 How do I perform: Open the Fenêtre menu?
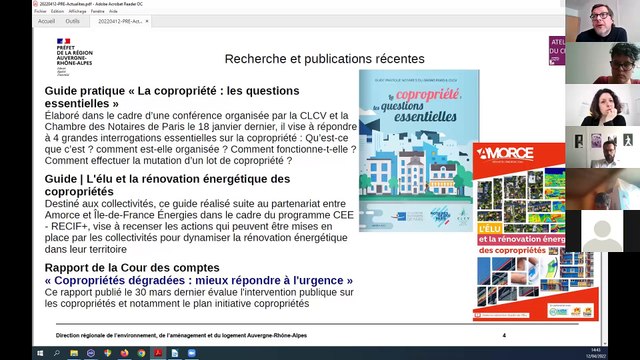coord(98,11)
